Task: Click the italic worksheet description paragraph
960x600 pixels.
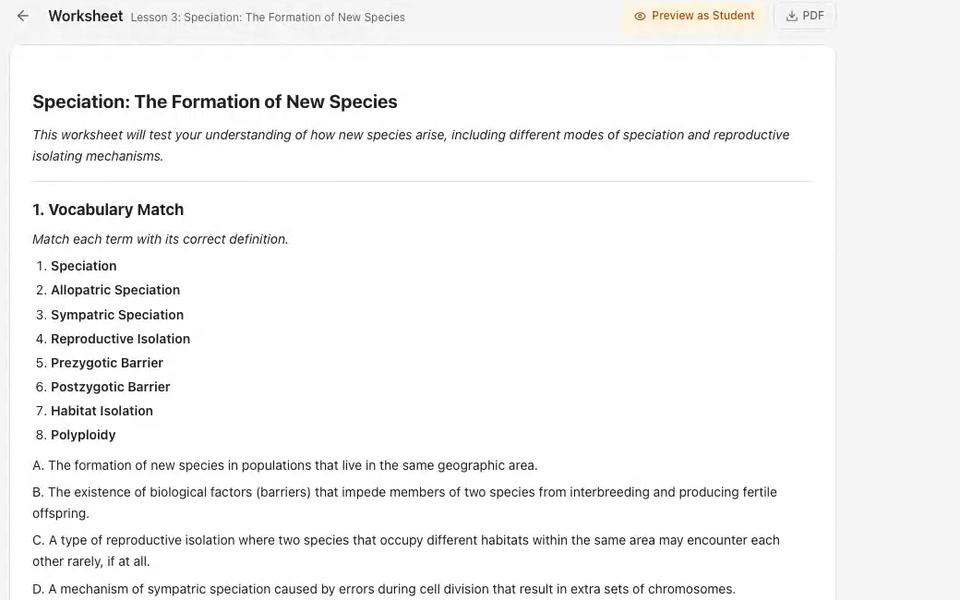Action: click(x=411, y=145)
